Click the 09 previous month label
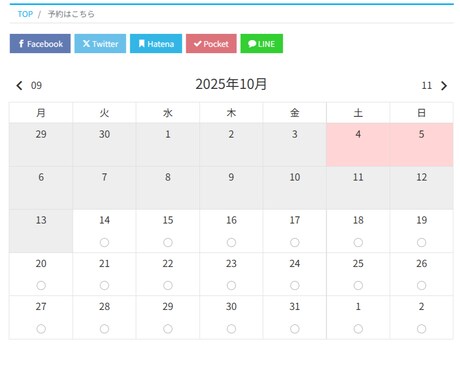This screenshot has width=460, height=380. click(x=36, y=86)
